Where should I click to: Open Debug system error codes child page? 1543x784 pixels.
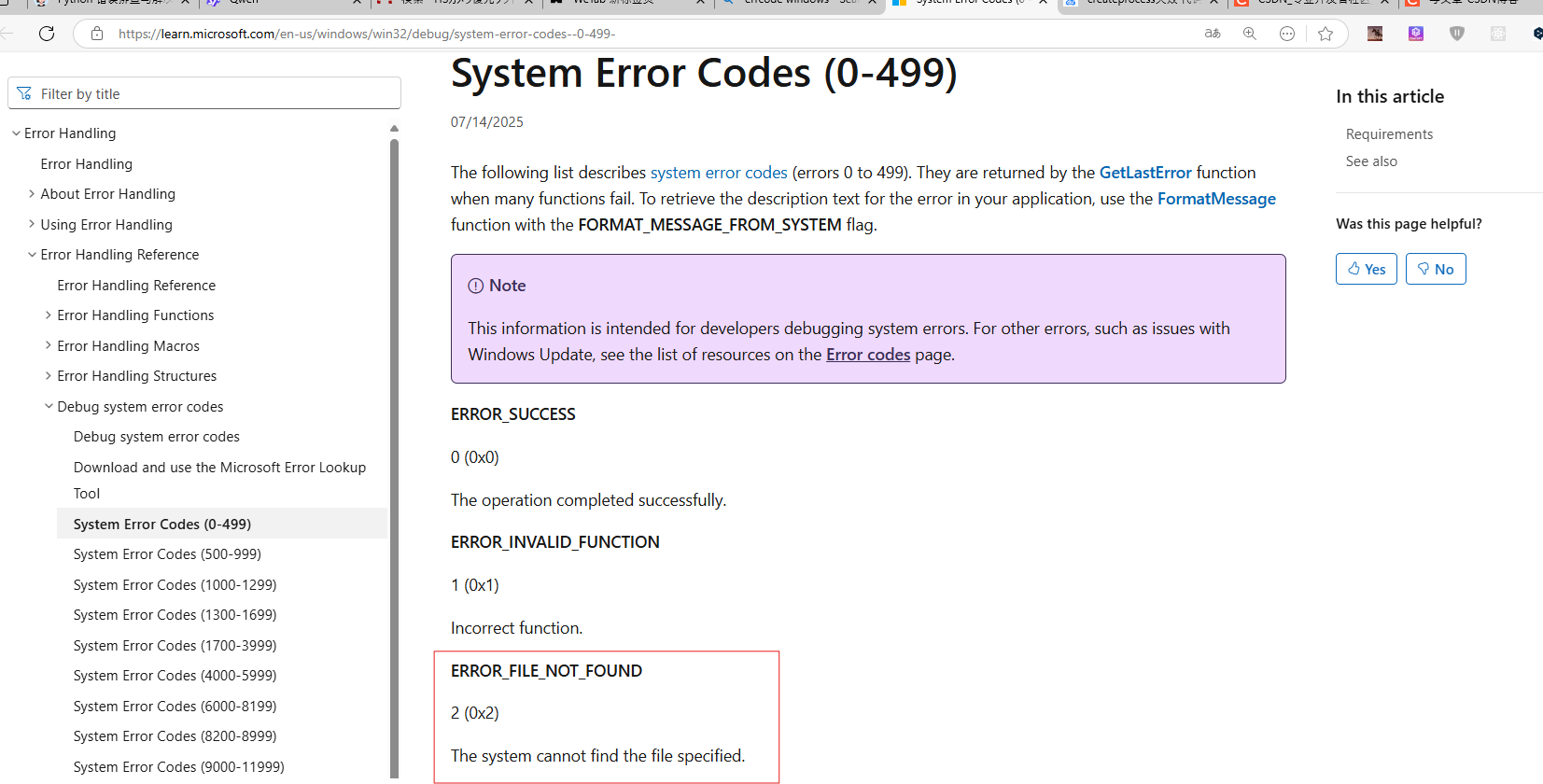tap(157, 437)
